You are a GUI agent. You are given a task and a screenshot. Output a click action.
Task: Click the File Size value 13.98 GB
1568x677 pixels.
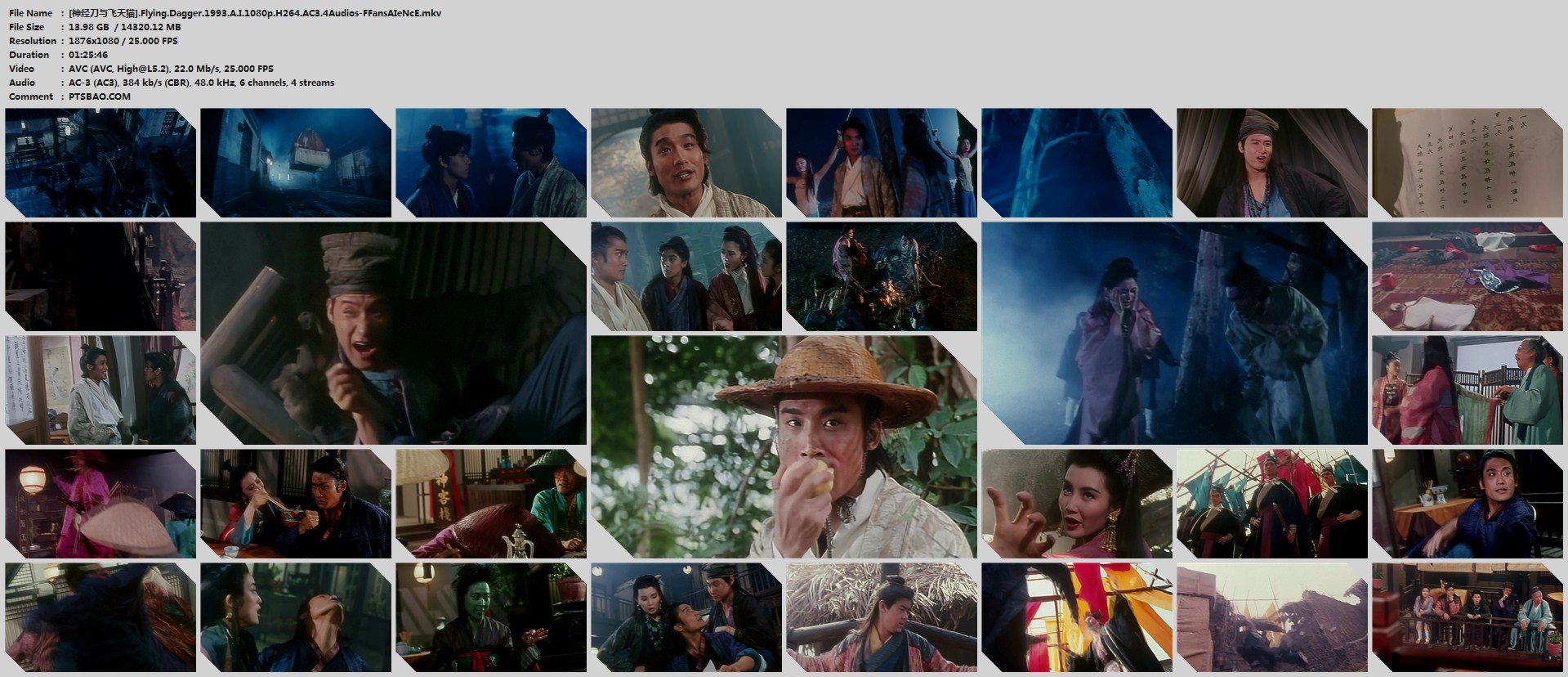125,27
